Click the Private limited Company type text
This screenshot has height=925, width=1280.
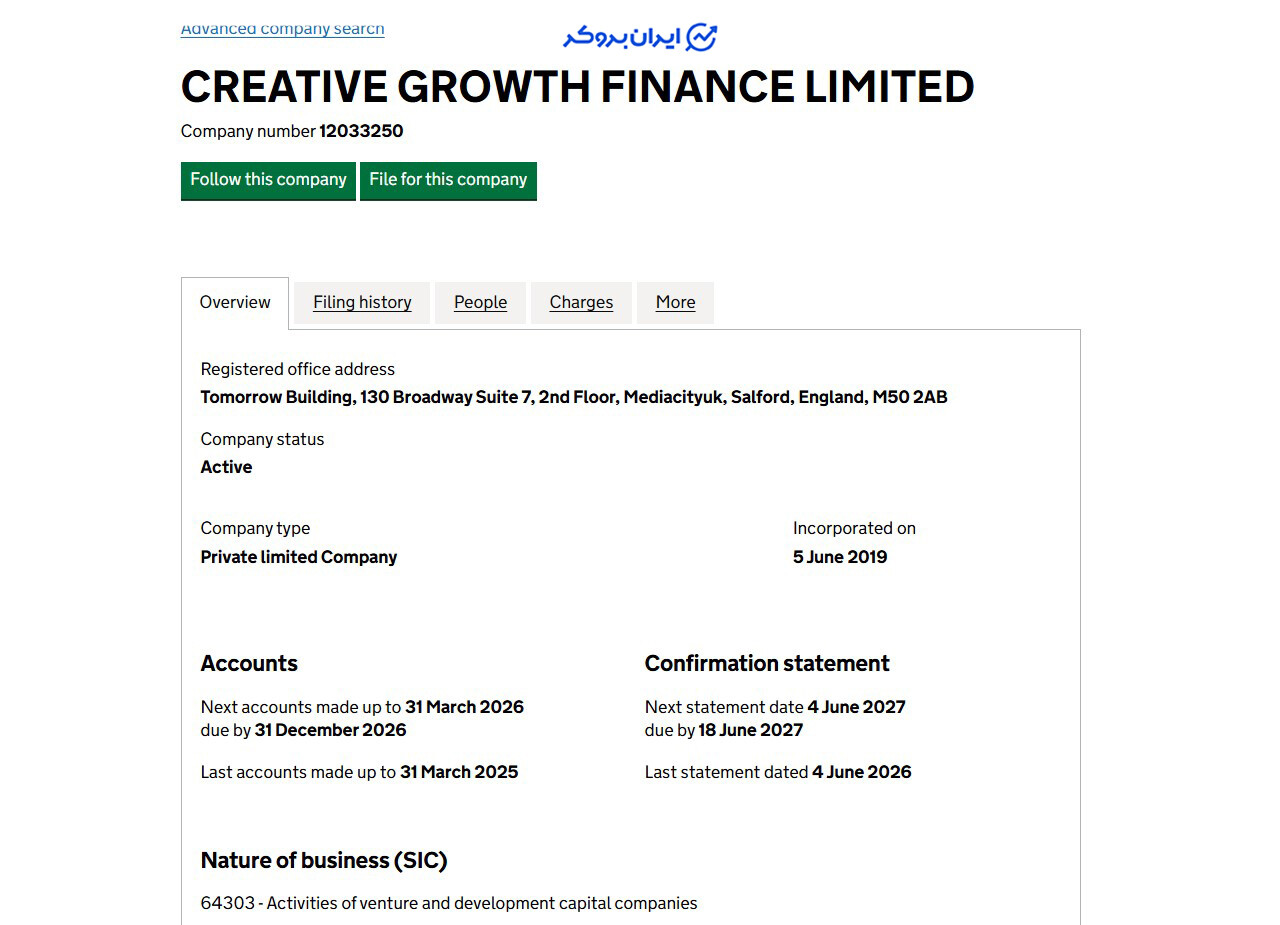299,557
